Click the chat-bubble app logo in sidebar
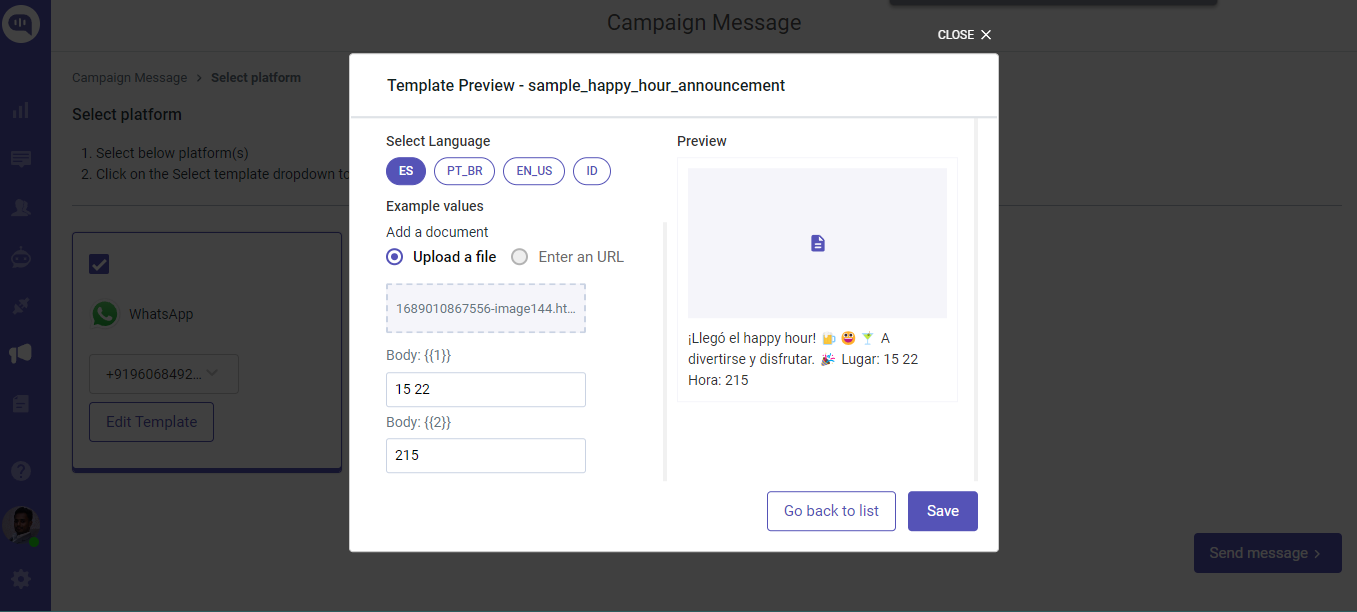The height and width of the screenshot is (612, 1357). pyautogui.click(x=21, y=23)
